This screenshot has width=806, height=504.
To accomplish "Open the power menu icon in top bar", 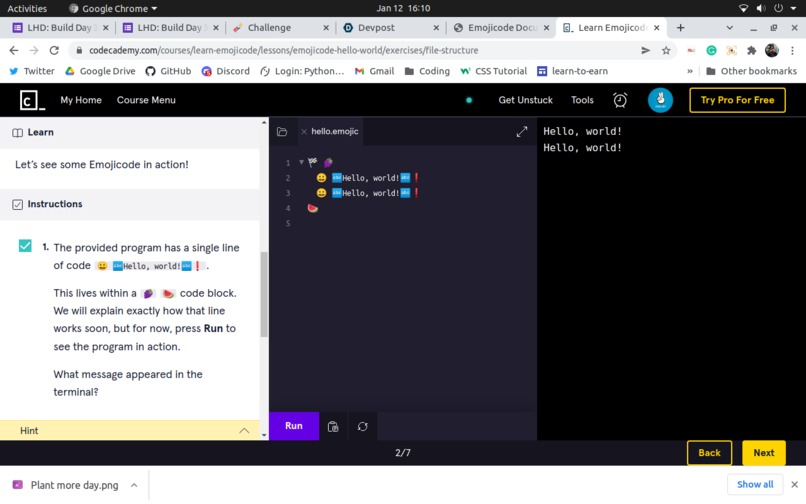I will click(x=779, y=8).
